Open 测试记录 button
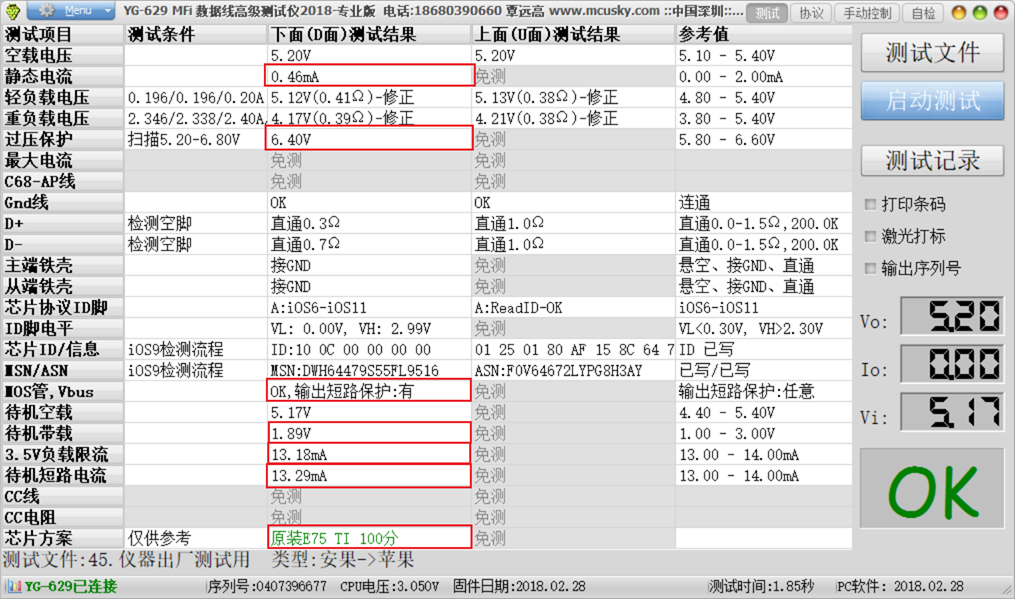 [x=932, y=160]
